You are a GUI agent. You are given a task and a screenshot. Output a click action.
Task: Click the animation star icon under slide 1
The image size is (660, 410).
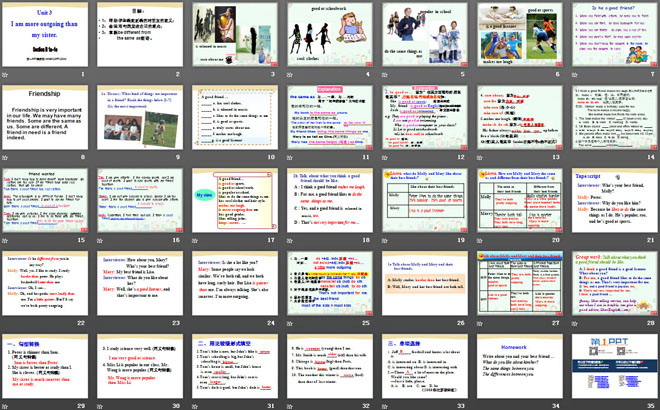6,74
